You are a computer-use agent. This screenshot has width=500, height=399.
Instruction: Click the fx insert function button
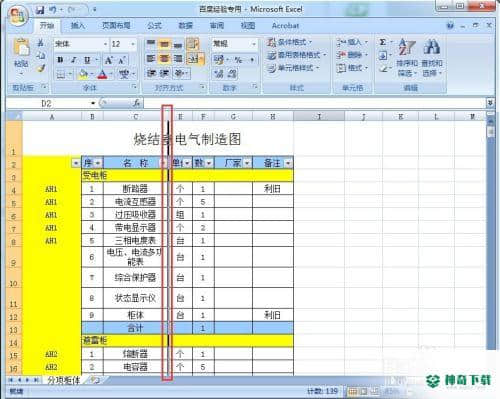136,103
